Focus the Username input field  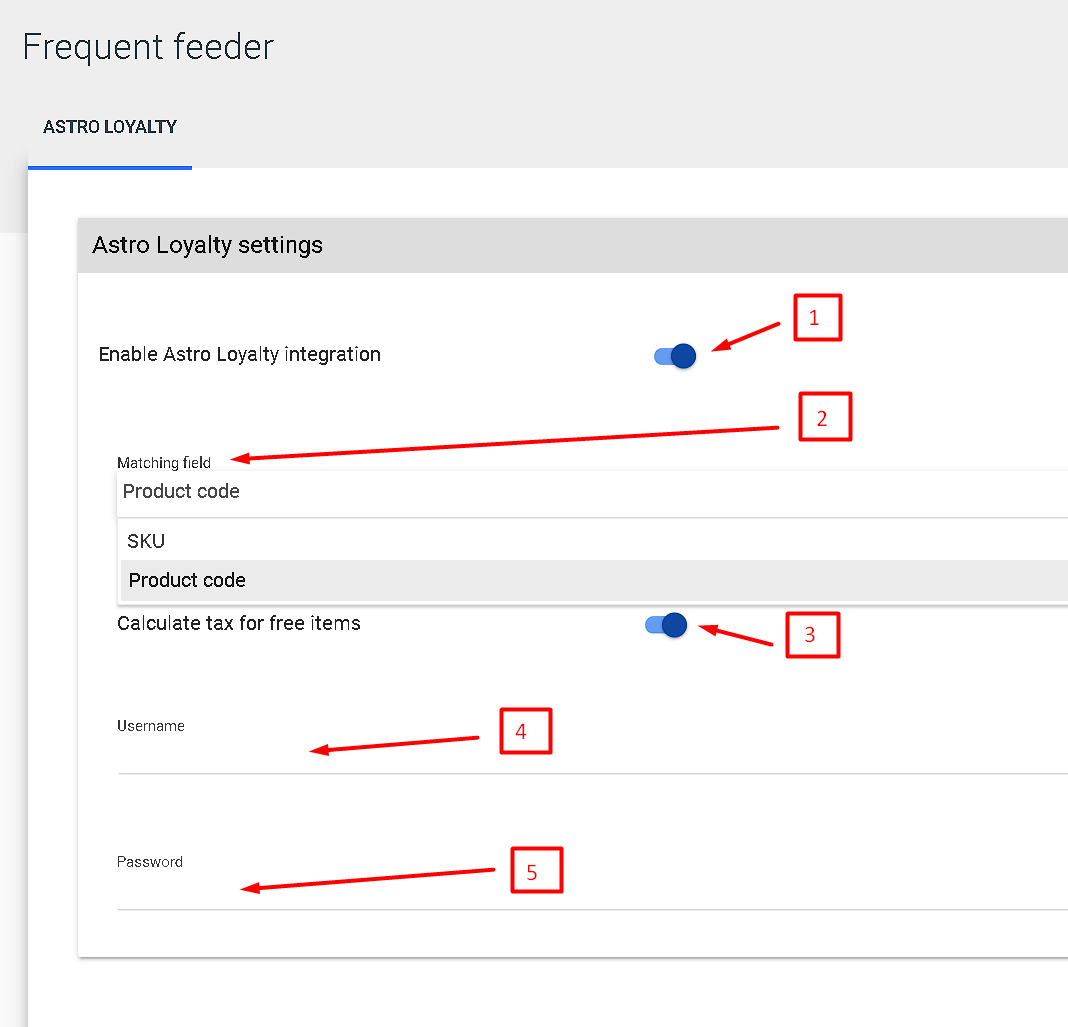[590, 757]
